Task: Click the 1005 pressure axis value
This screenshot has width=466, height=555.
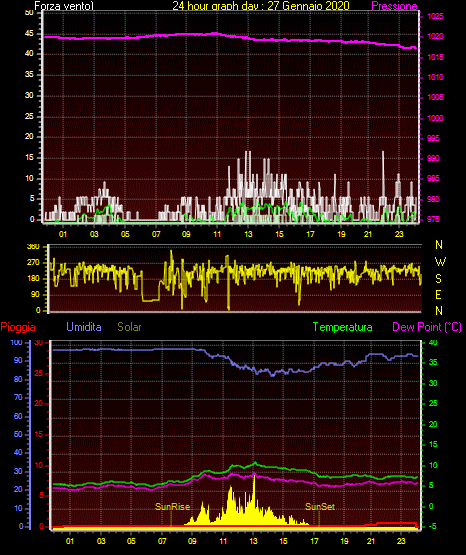Action: click(435, 98)
